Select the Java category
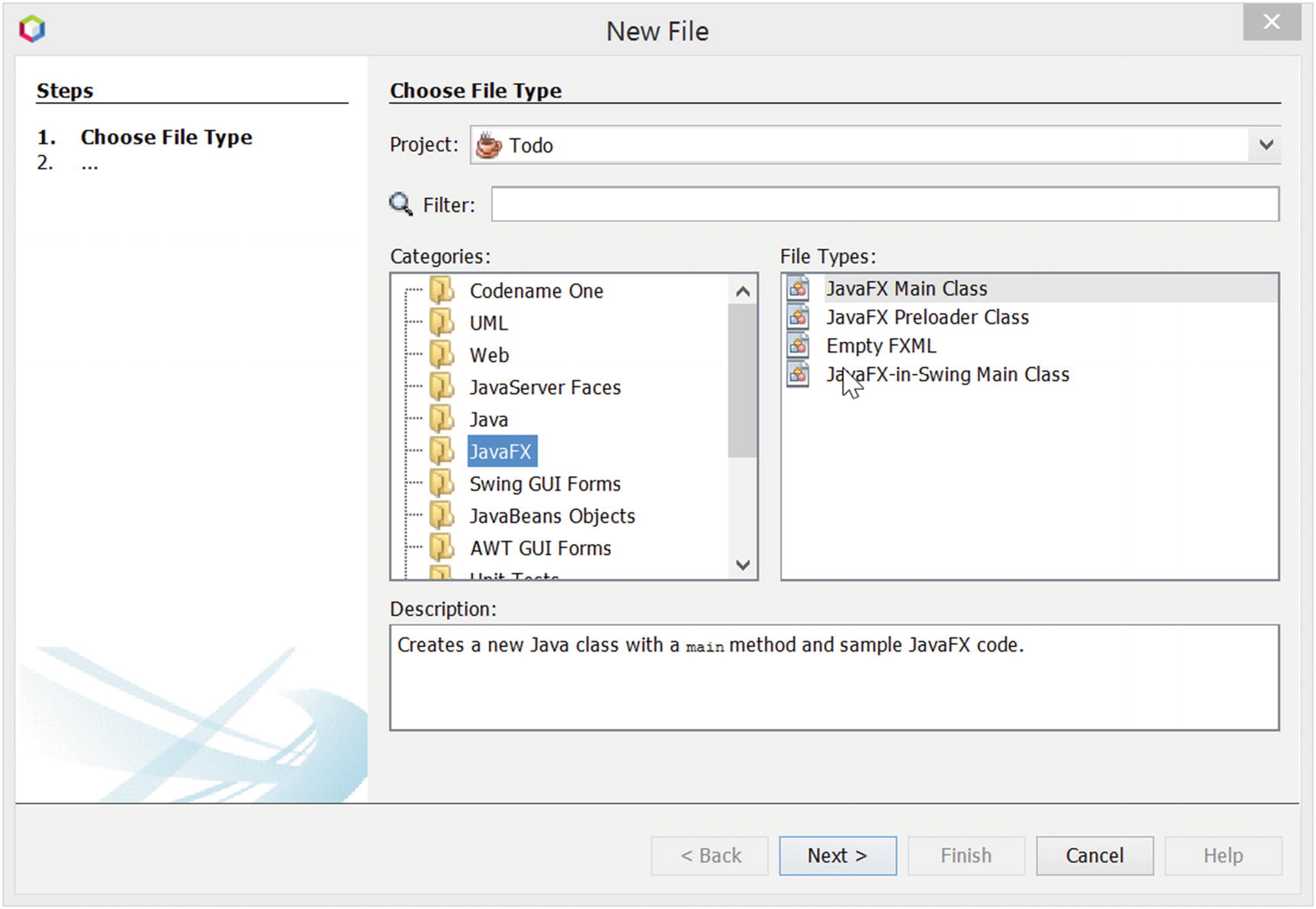The image size is (1316, 909). click(x=488, y=419)
